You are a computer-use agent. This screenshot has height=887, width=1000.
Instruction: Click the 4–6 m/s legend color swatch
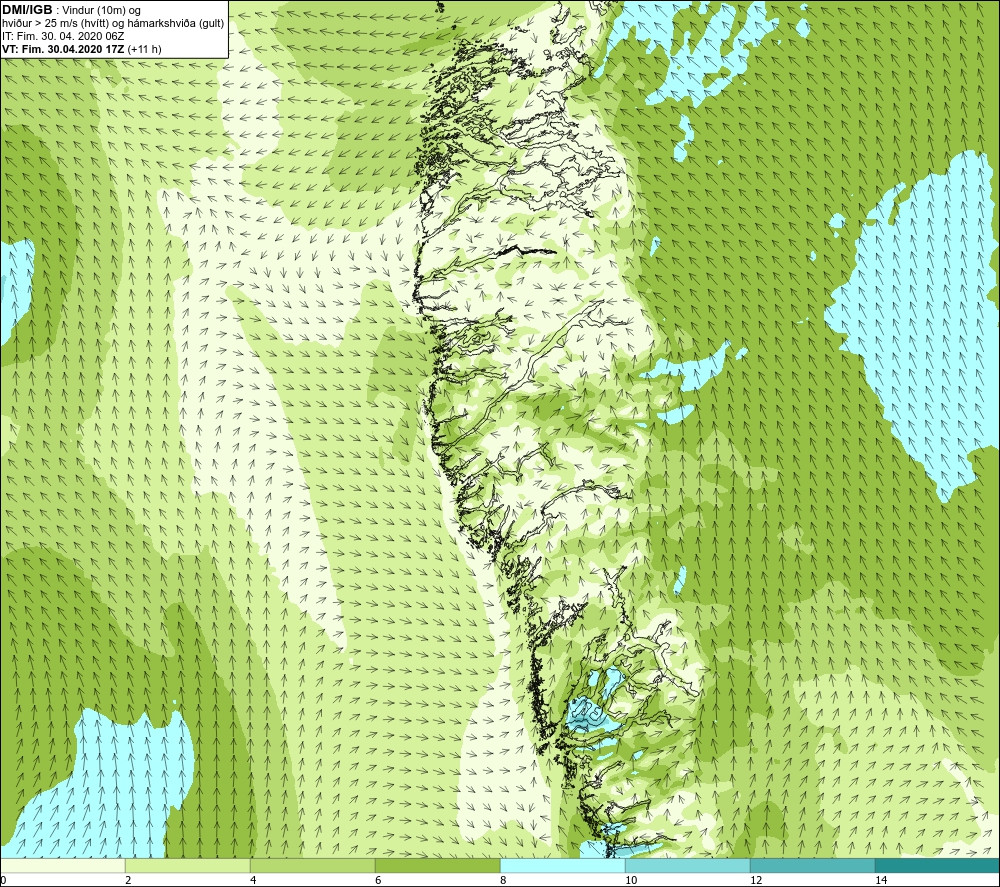click(x=312, y=865)
